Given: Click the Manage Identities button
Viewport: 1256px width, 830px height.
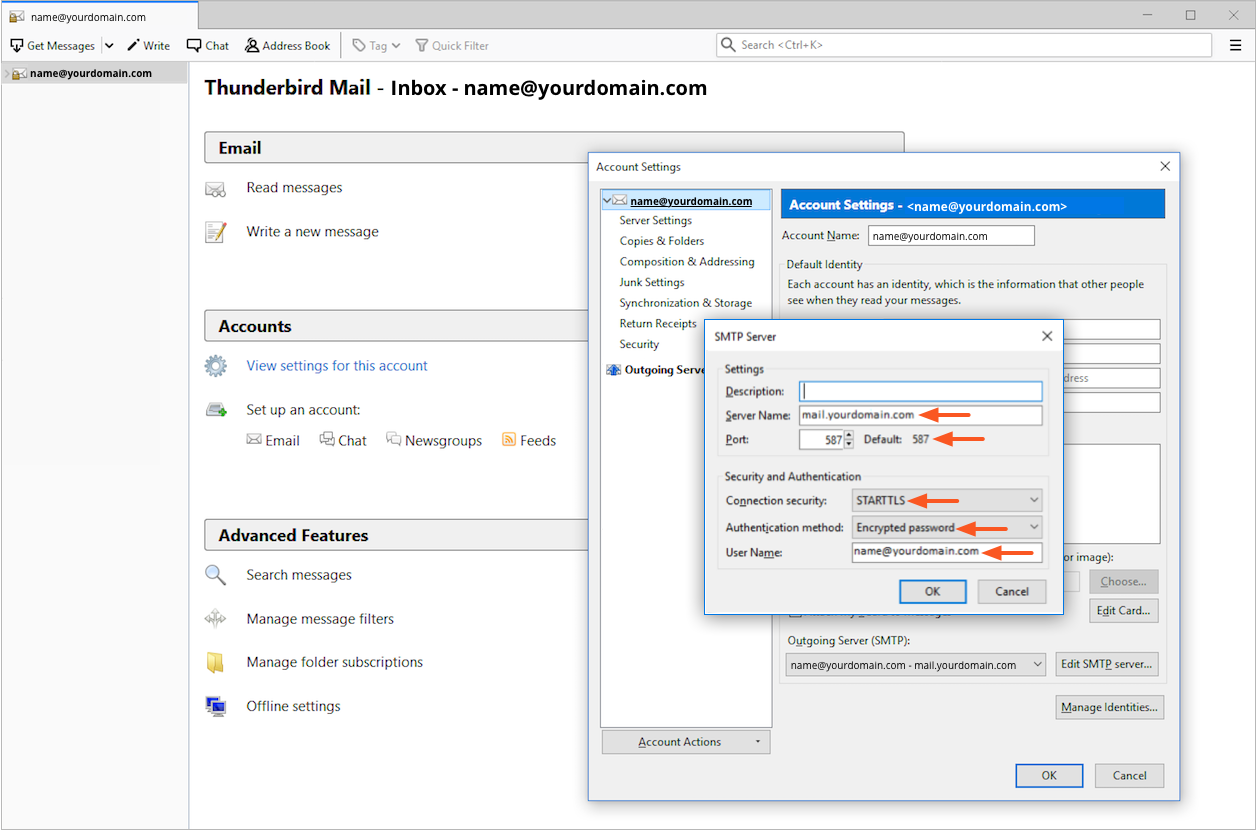Looking at the screenshot, I should 1109,707.
